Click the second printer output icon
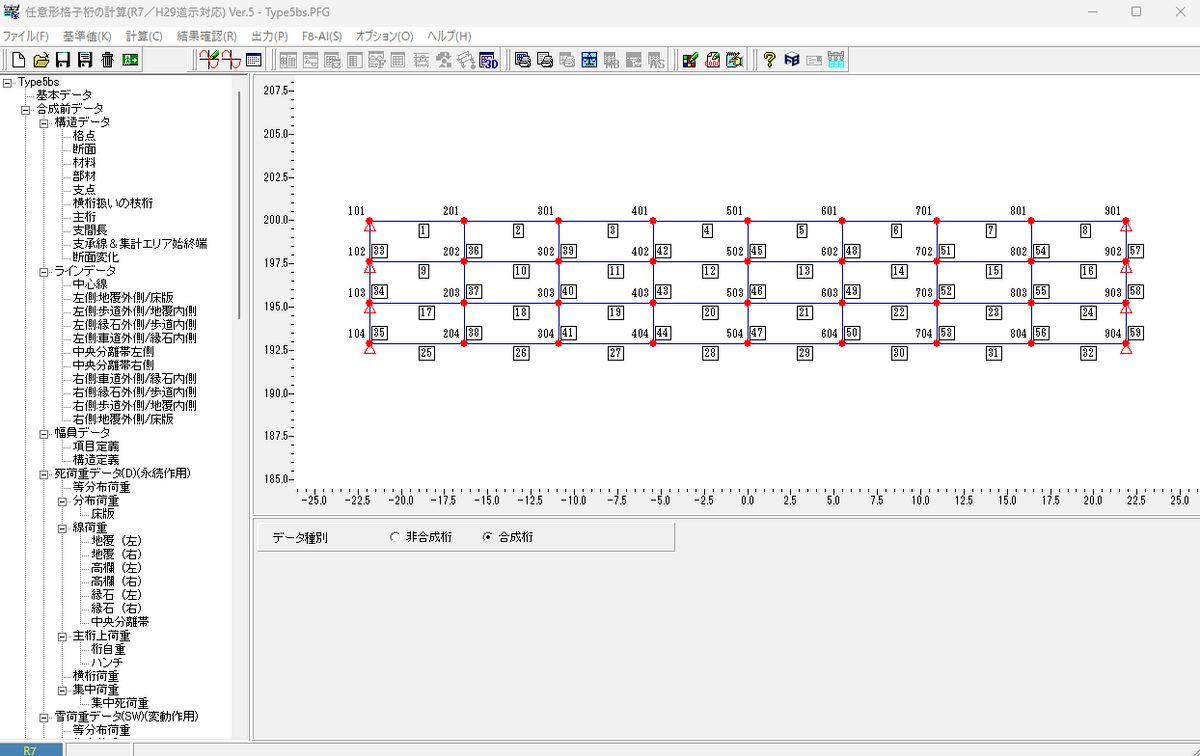Screen dimensions: 1200x756 (545, 60)
